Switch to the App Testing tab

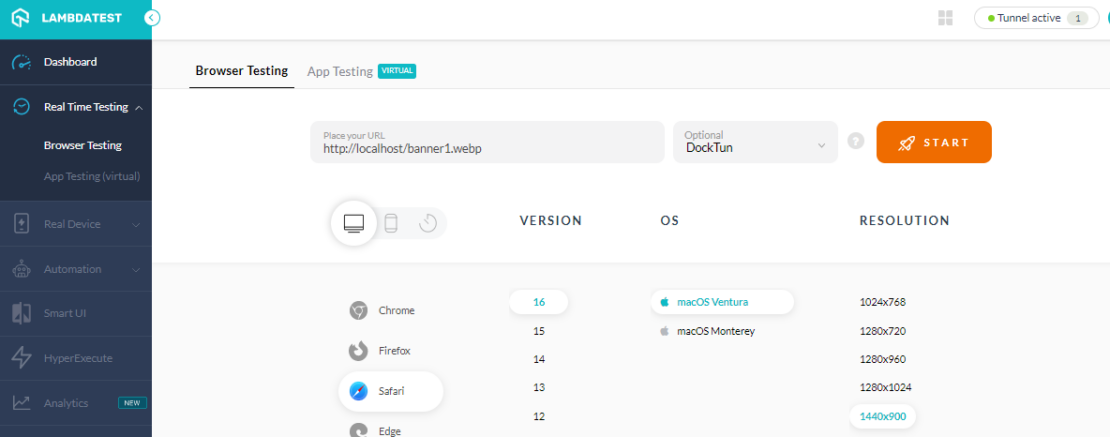coord(340,71)
